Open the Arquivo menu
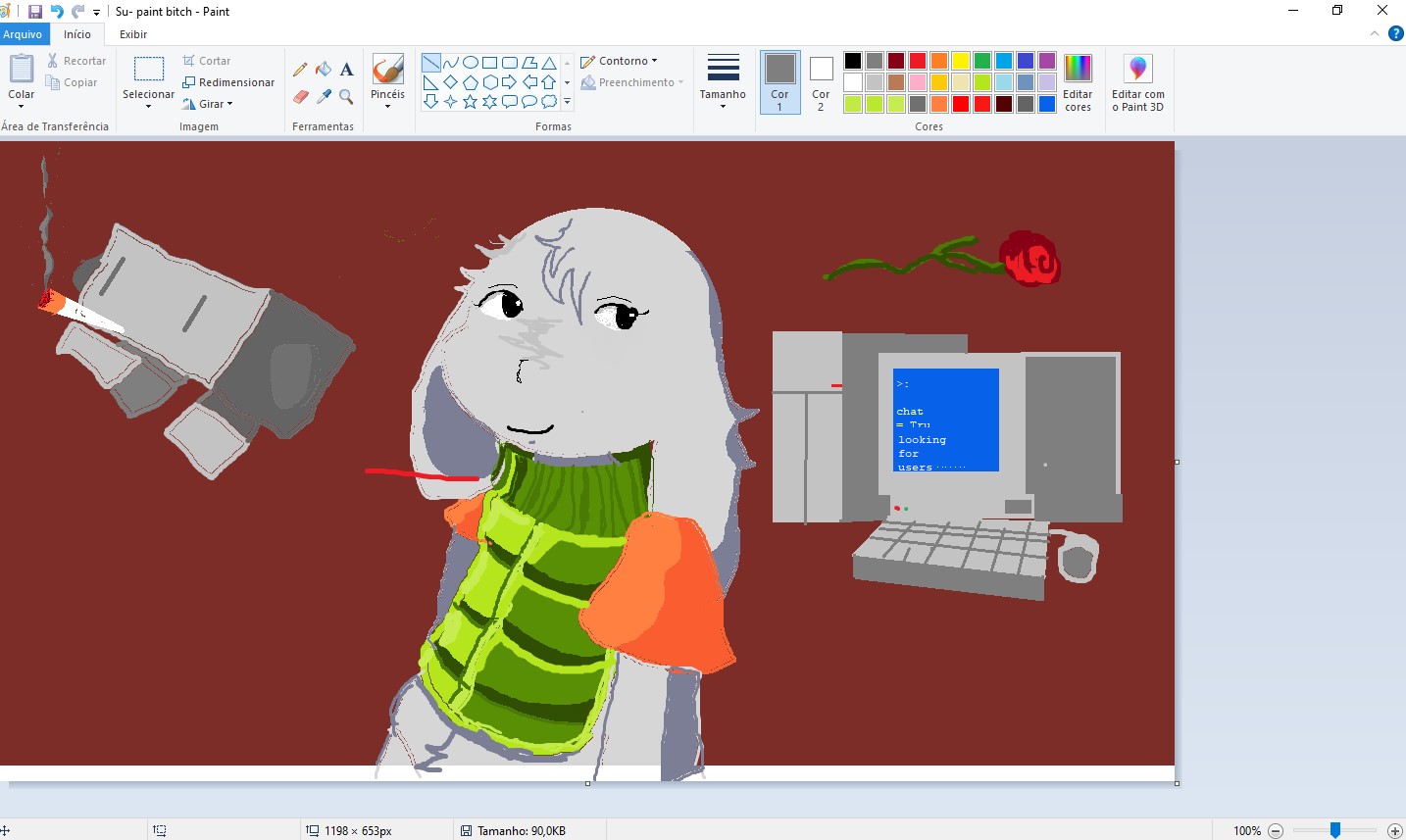This screenshot has height=840, width=1406. pyautogui.click(x=24, y=33)
